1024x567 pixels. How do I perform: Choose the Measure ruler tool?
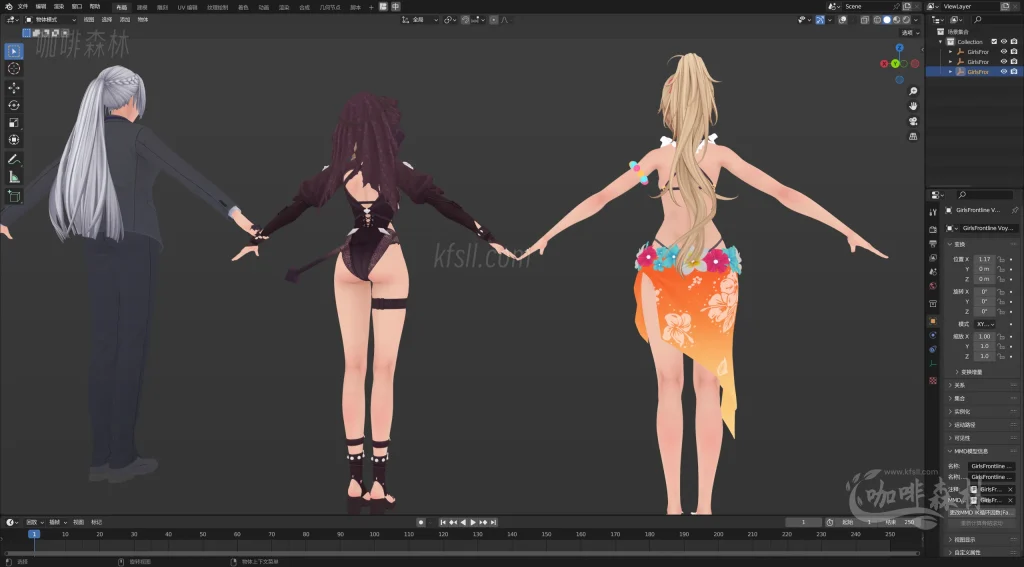tap(14, 177)
